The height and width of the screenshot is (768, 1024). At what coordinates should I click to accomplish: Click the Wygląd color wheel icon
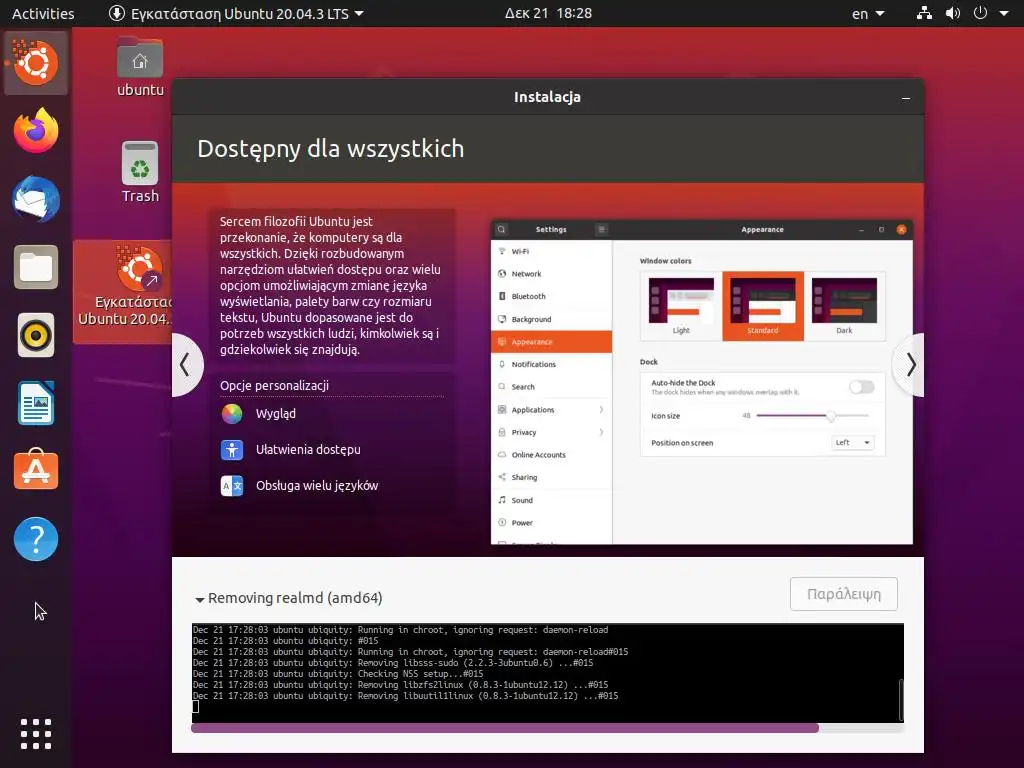[232, 414]
